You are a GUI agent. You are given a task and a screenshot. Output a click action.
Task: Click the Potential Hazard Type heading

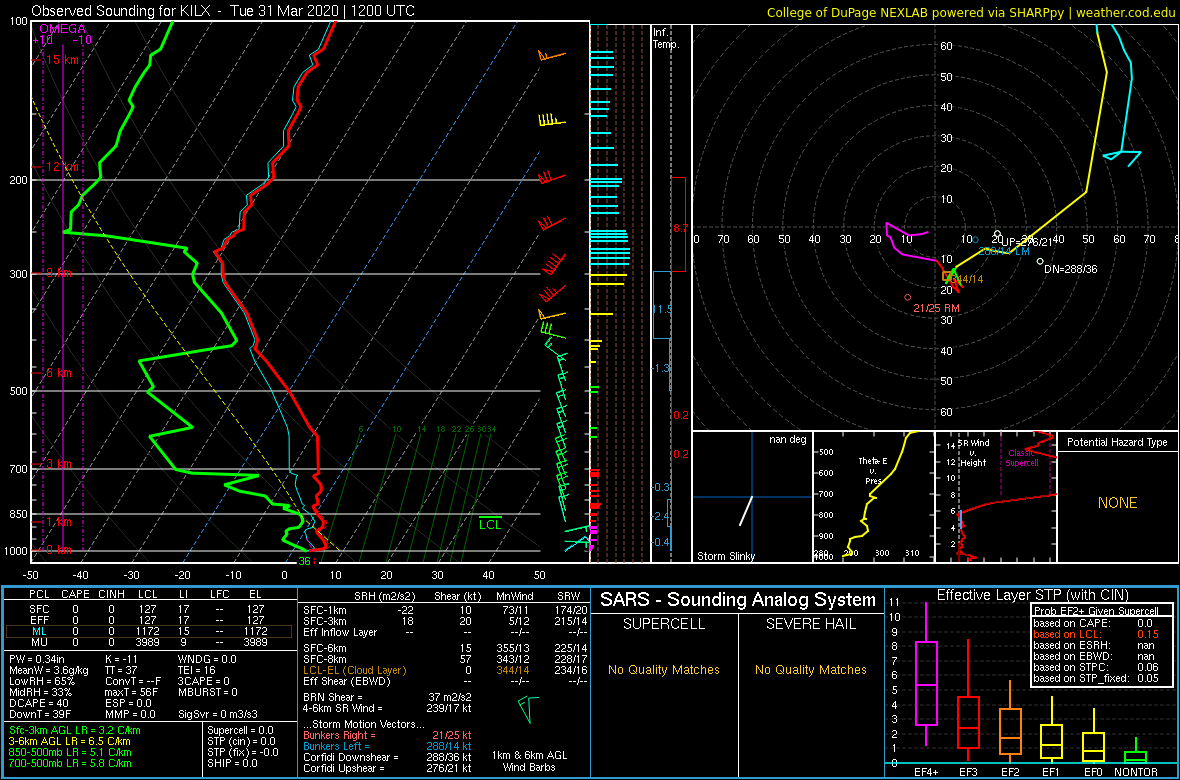1117,442
